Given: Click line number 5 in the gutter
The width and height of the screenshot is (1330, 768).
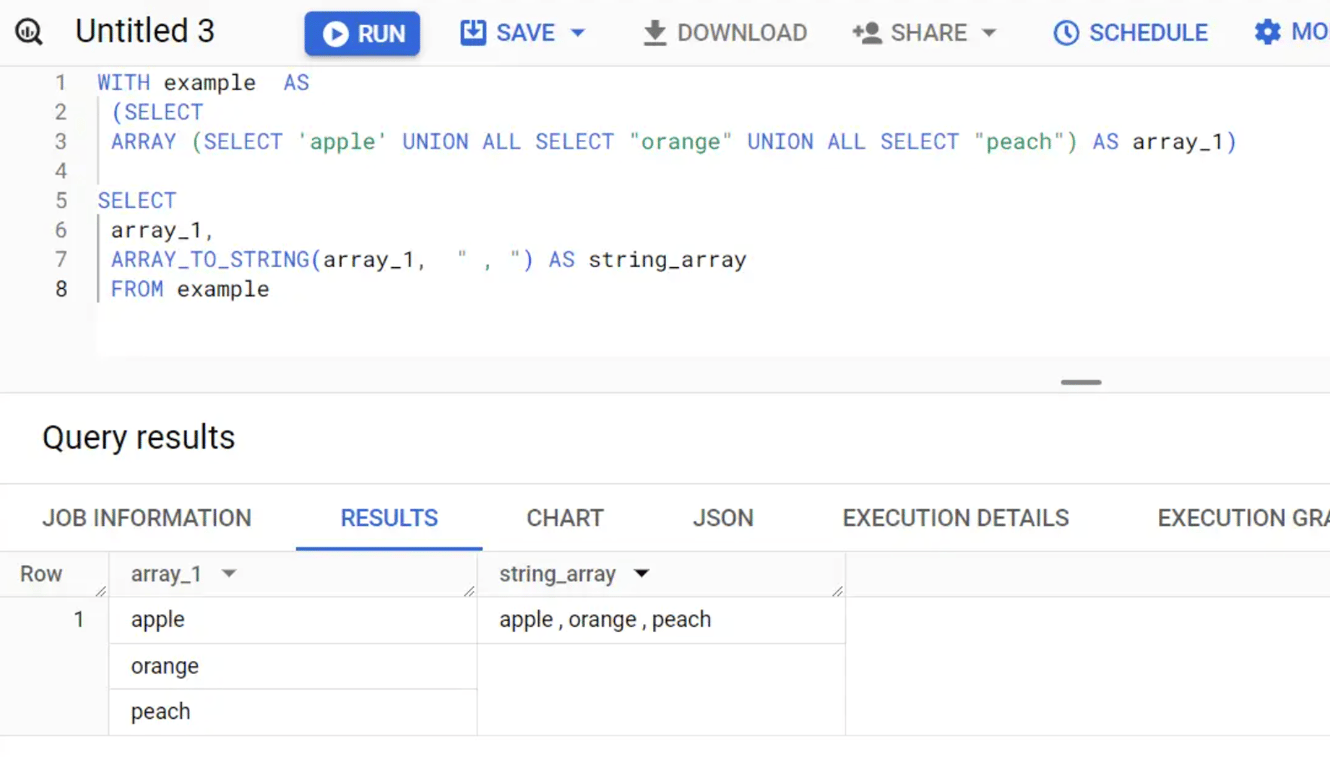Looking at the screenshot, I should [x=61, y=201].
